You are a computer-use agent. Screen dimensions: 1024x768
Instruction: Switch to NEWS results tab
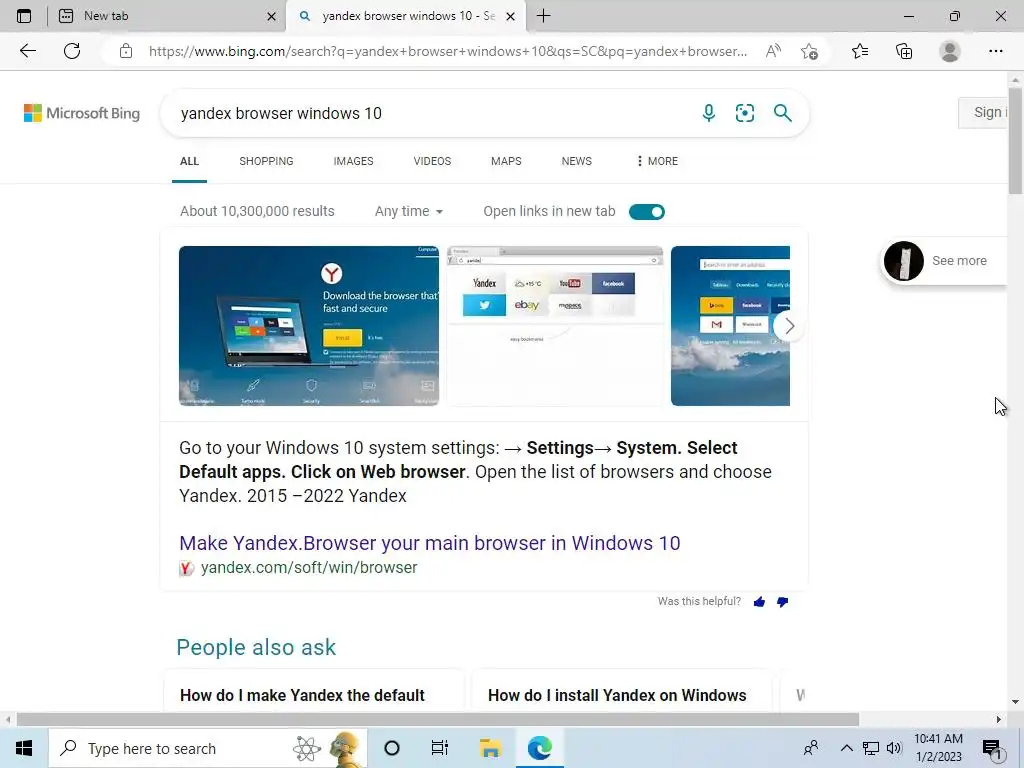577,161
